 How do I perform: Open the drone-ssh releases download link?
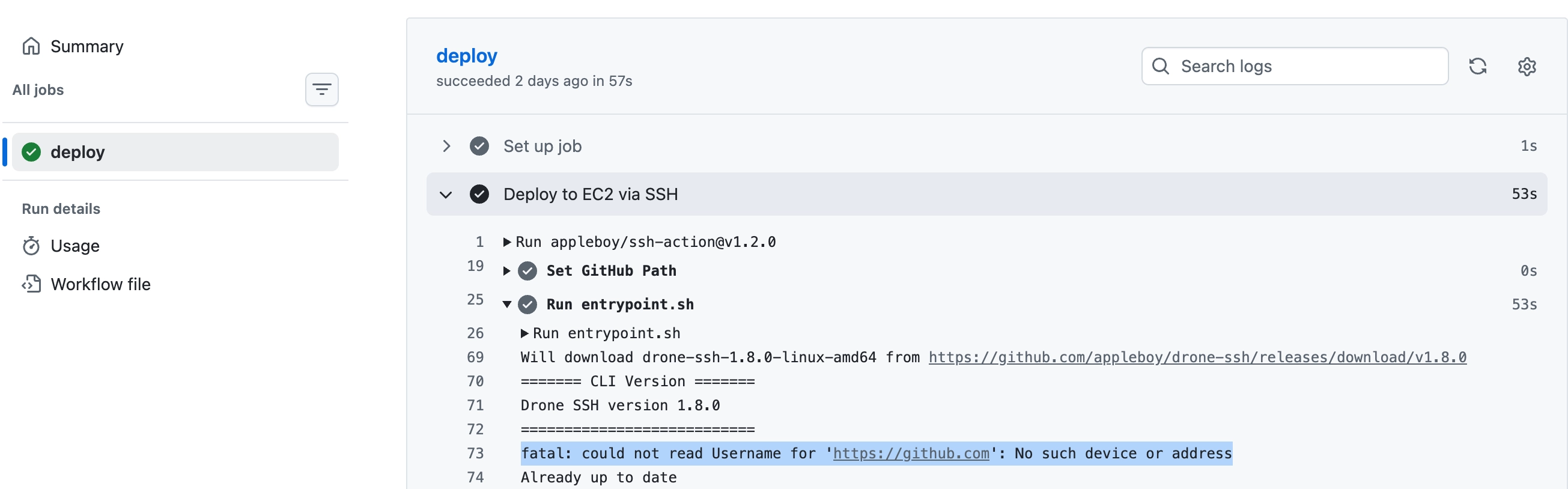coord(1197,357)
